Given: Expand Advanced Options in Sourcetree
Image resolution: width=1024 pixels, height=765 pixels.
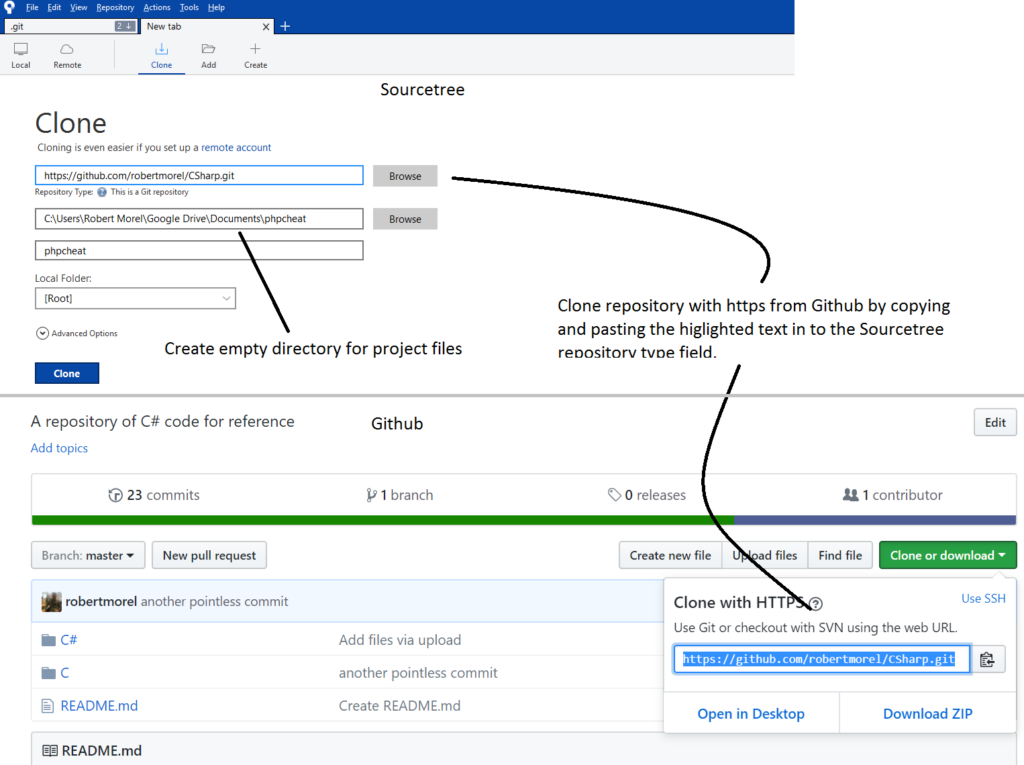Looking at the screenshot, I should [x=42, y=333].
